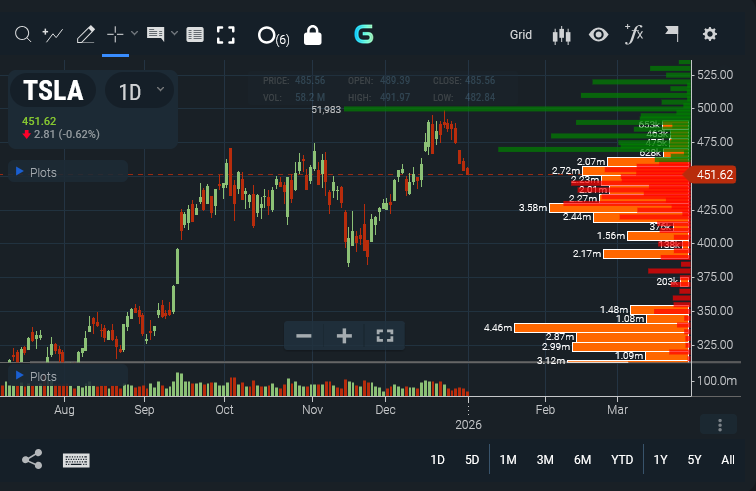The image size is (756, 491).
Task: Expand the price chart Plots panel
Action: click(x=37, y=172)
